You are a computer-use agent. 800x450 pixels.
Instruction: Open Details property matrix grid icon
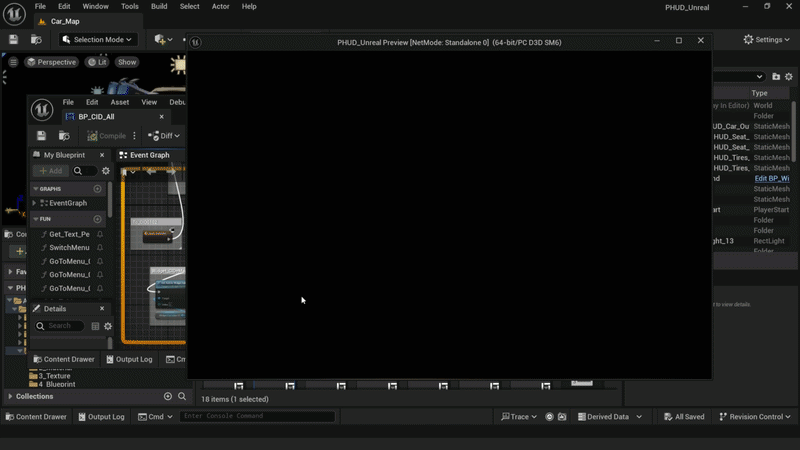point(95,326)
